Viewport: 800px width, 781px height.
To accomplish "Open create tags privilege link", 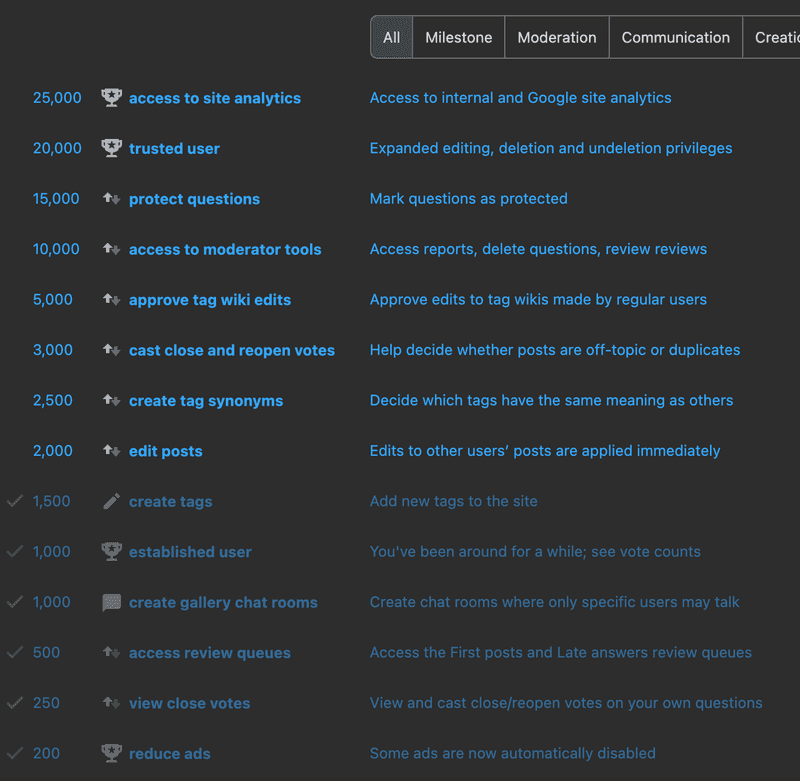I will pyautogui.click(x=170, y=502).
